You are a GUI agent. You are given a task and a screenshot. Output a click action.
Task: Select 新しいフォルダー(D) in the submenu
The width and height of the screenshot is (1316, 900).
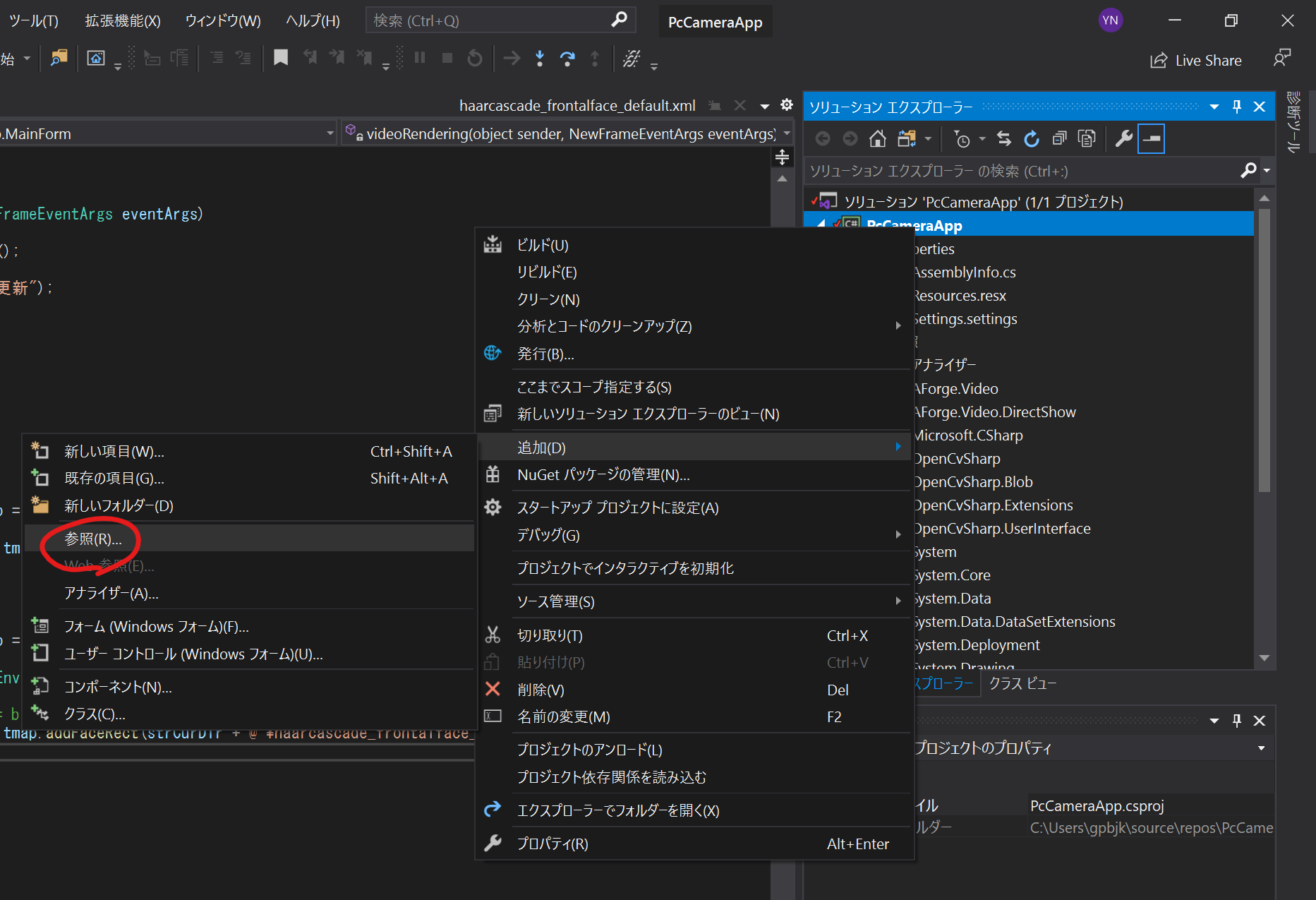(250, 505)
